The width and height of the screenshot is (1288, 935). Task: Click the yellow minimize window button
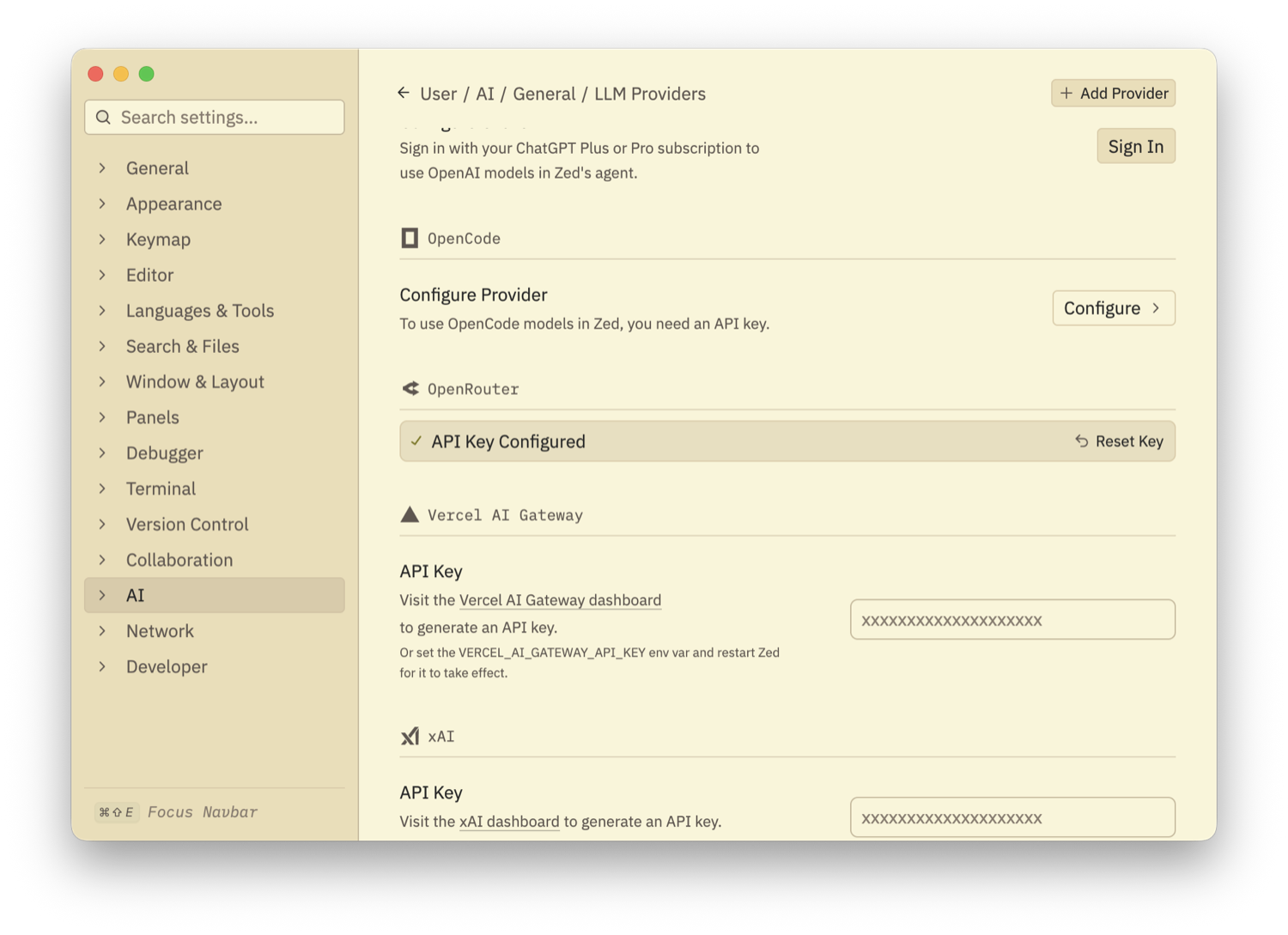point(121,74)
